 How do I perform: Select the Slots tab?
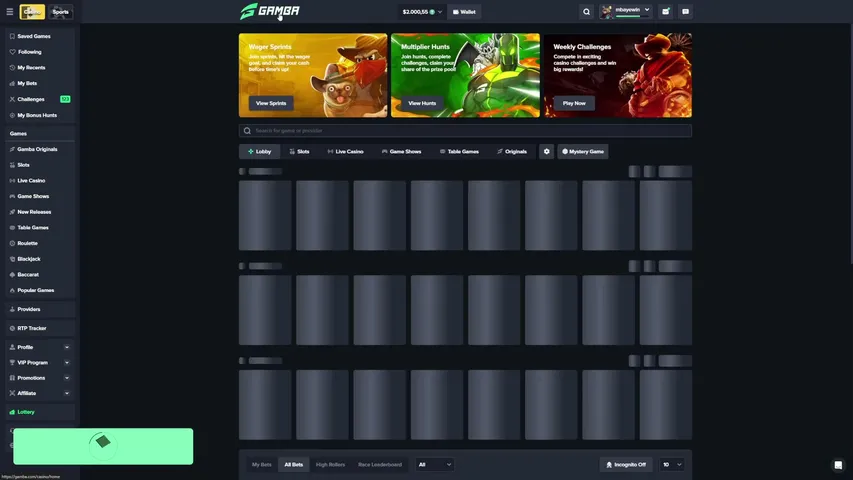click(299, 152)
